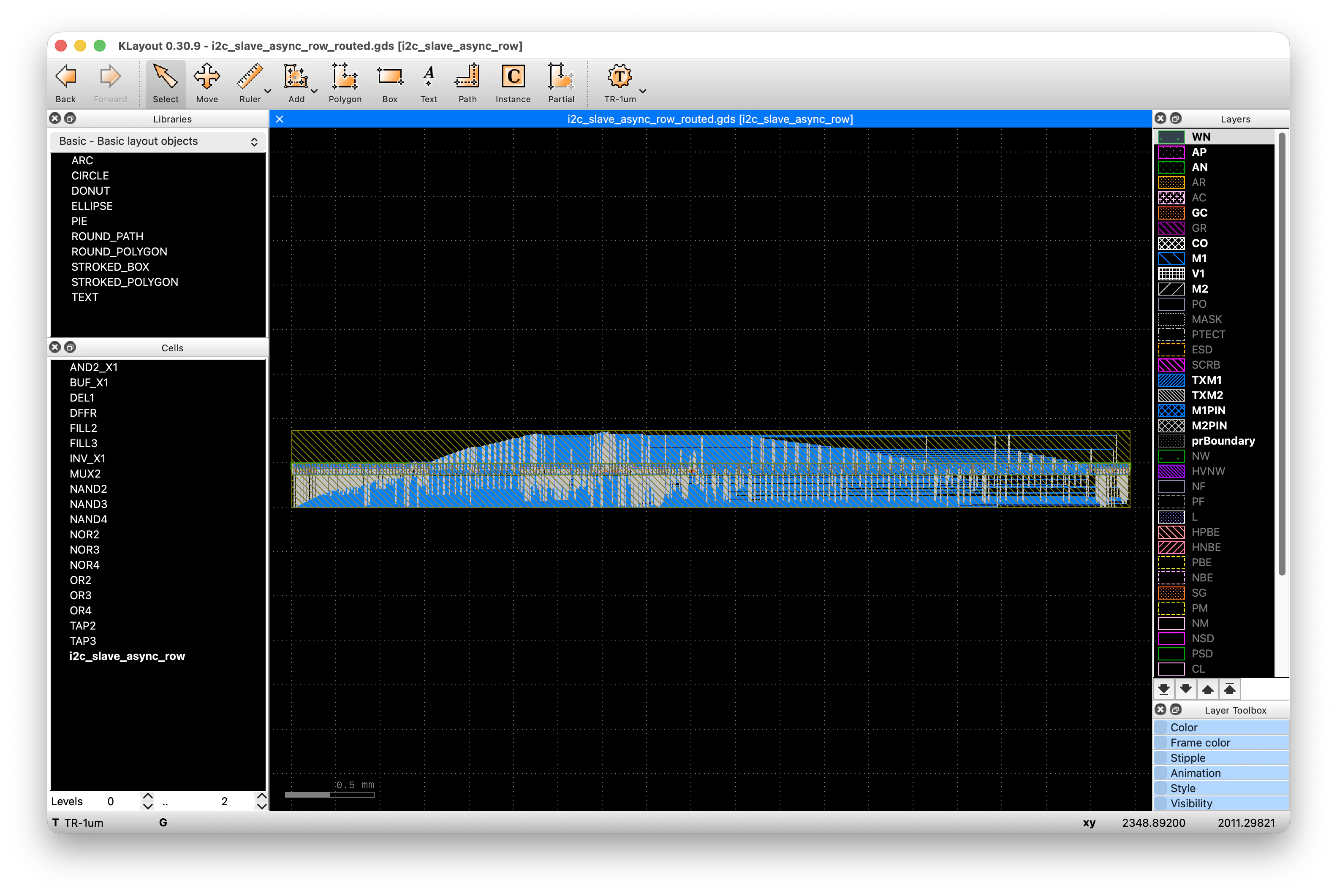Viewport: 1337px width, 896px height.
Task: Select the M1PIN layer entry
Action: pos(1215,410)
